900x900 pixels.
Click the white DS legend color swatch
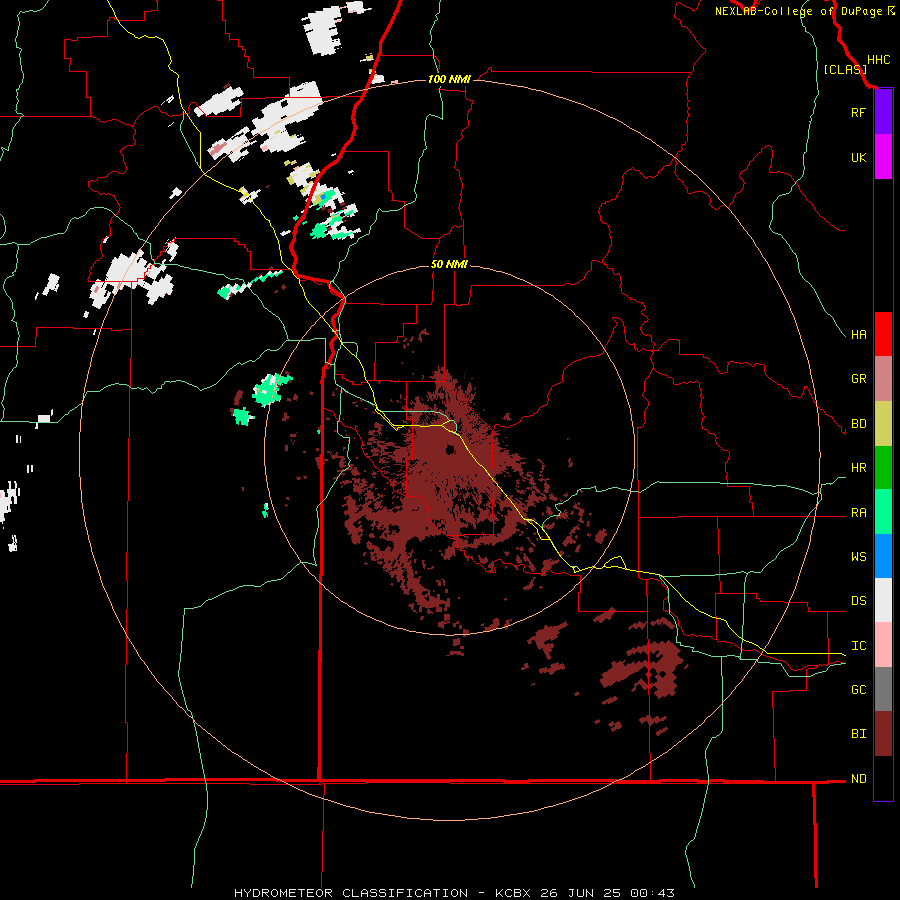(x=883, y=600)
